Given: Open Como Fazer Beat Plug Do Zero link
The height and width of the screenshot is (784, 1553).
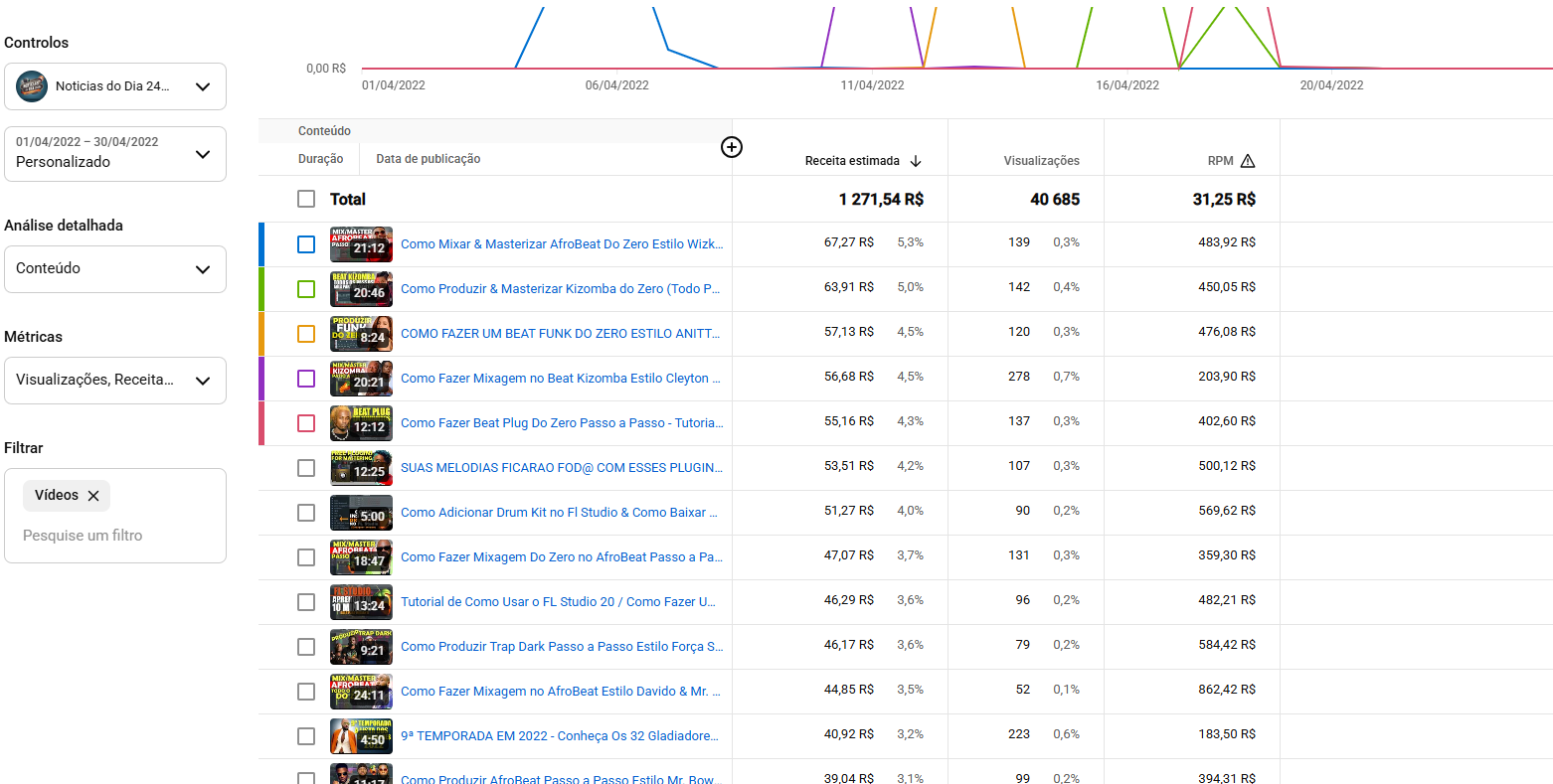Looking at the screenshot, I should point(562,423).
